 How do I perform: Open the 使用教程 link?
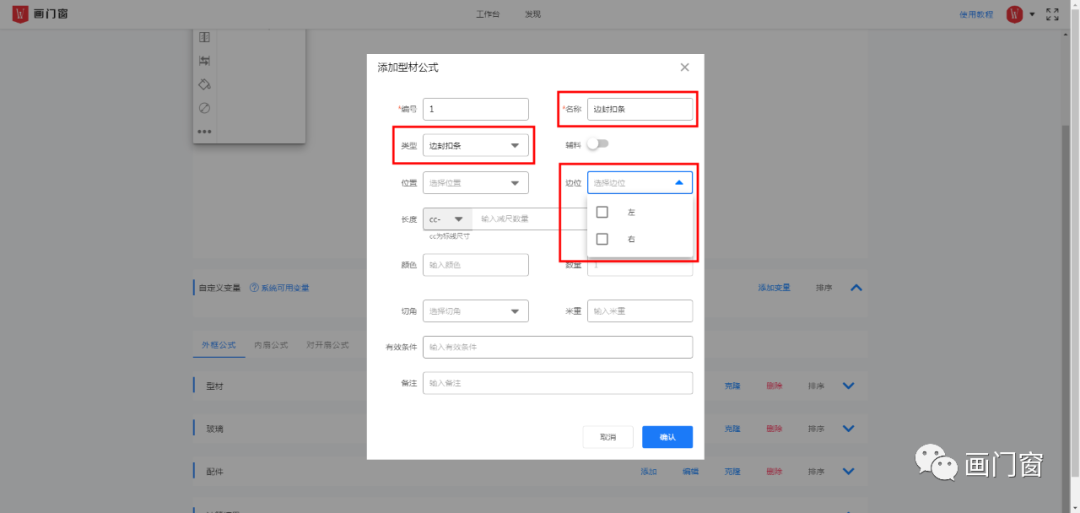tap(977, 14)
